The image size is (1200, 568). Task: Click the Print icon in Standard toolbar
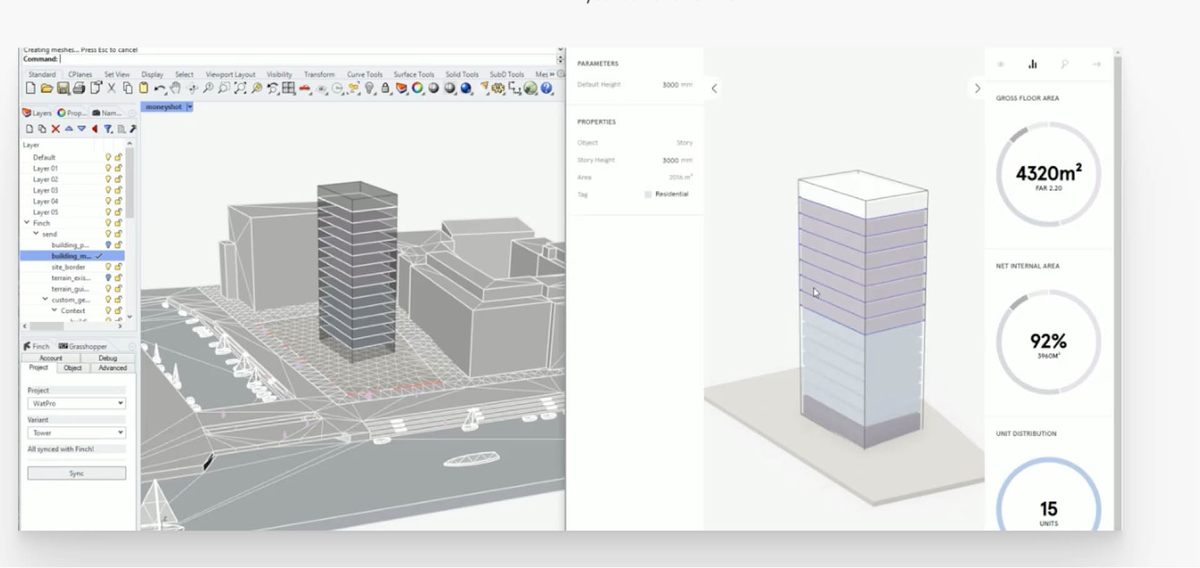coord(79,88)
